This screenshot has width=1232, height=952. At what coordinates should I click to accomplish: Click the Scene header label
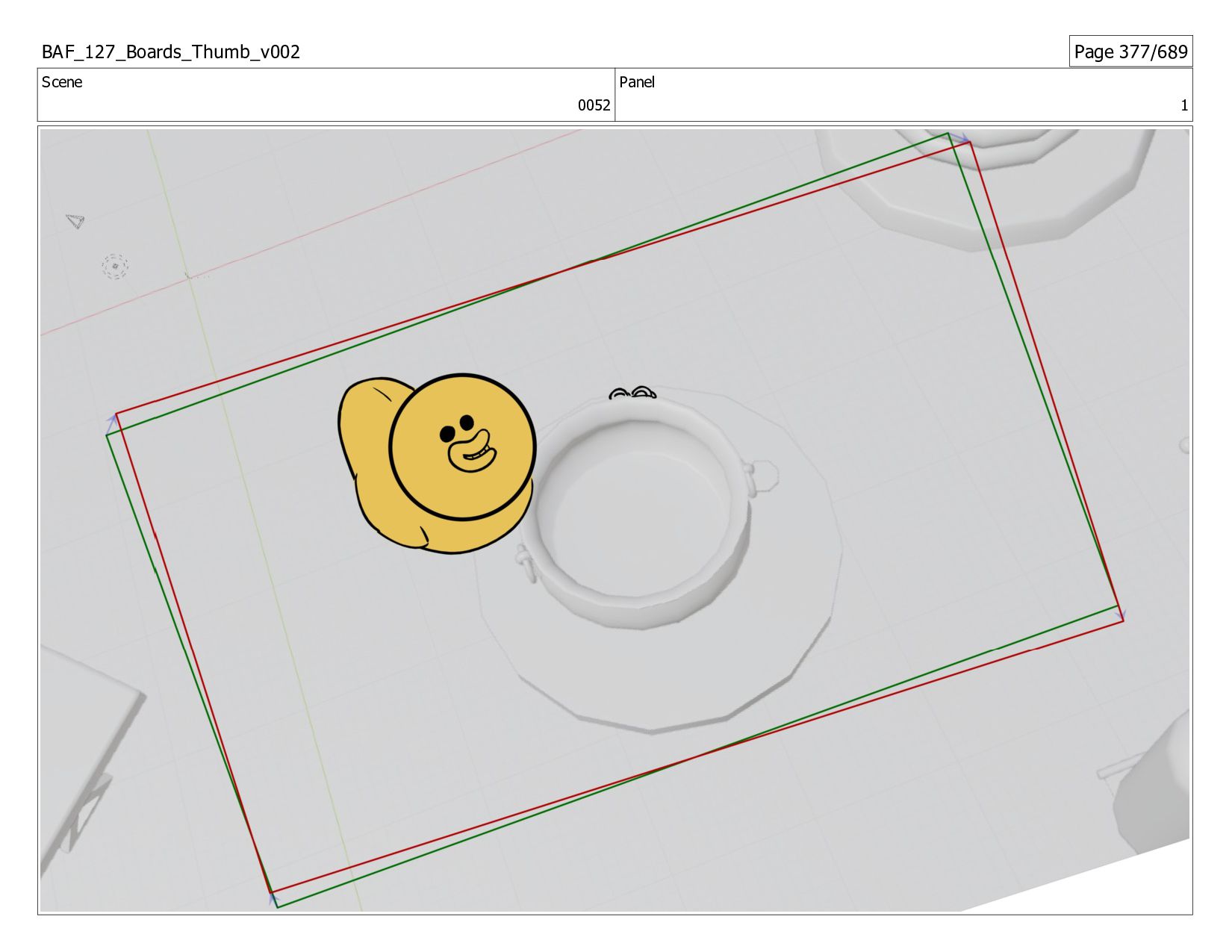(62, 82)
